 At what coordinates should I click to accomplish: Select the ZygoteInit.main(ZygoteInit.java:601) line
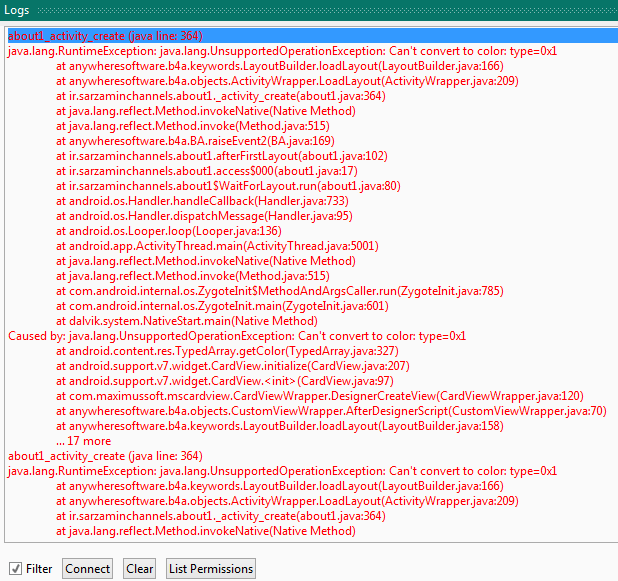220,306
